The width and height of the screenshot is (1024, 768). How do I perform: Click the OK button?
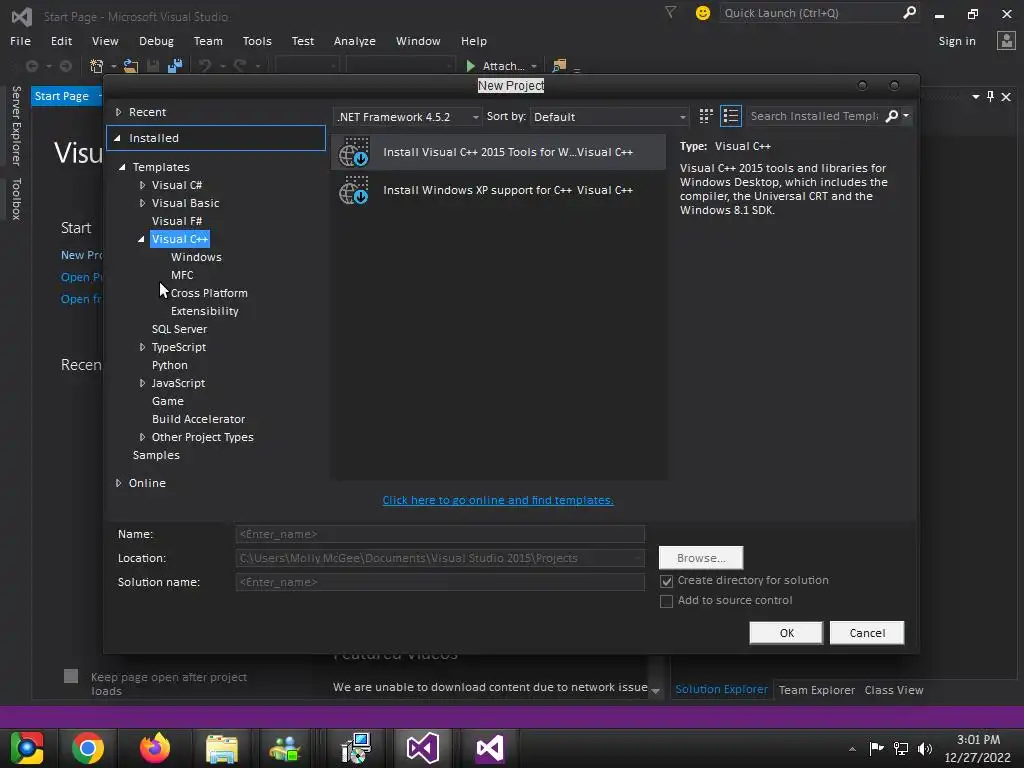(786, 633)
